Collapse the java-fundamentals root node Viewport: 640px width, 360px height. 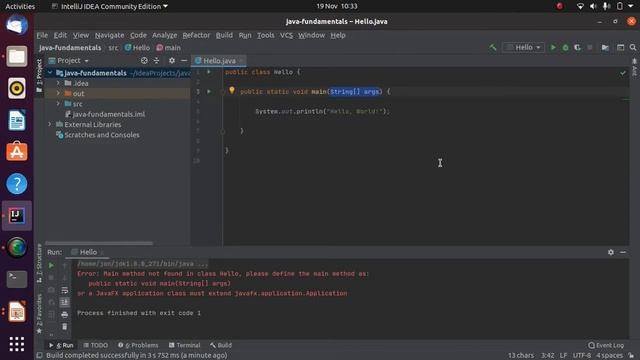pyautogui.click(x=50, y=73)
